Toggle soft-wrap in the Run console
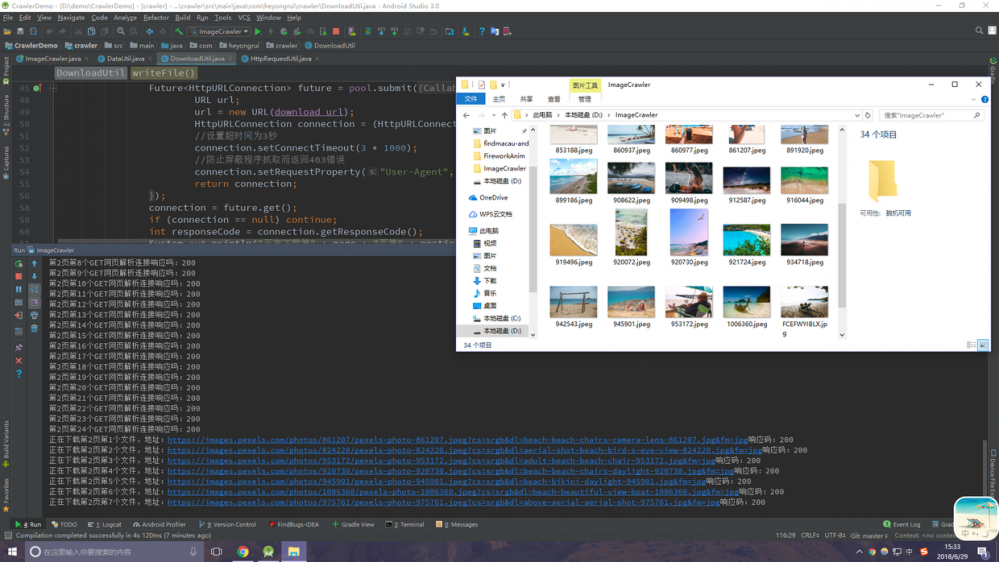 pyautogui.click(x=34, y=290)
